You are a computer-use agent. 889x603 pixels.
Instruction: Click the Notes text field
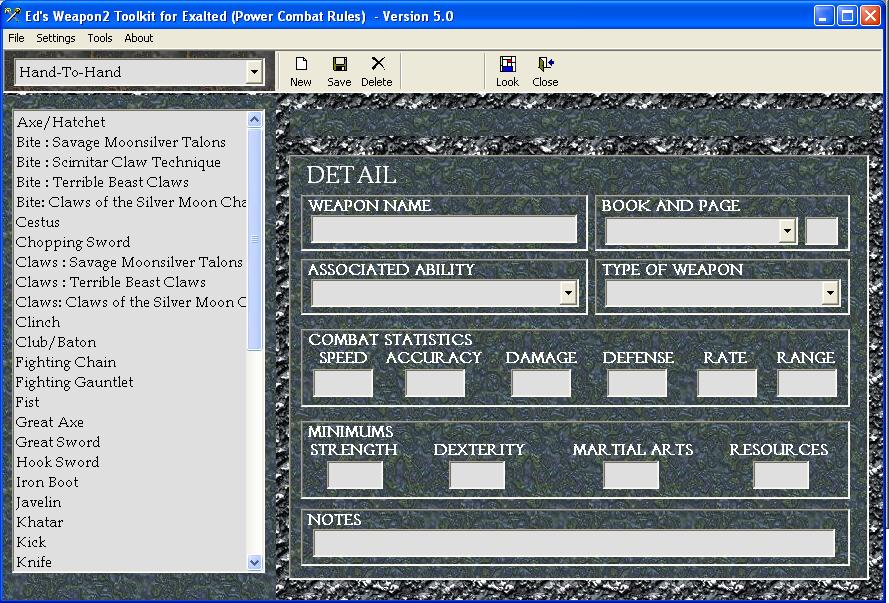coord(574,543)
